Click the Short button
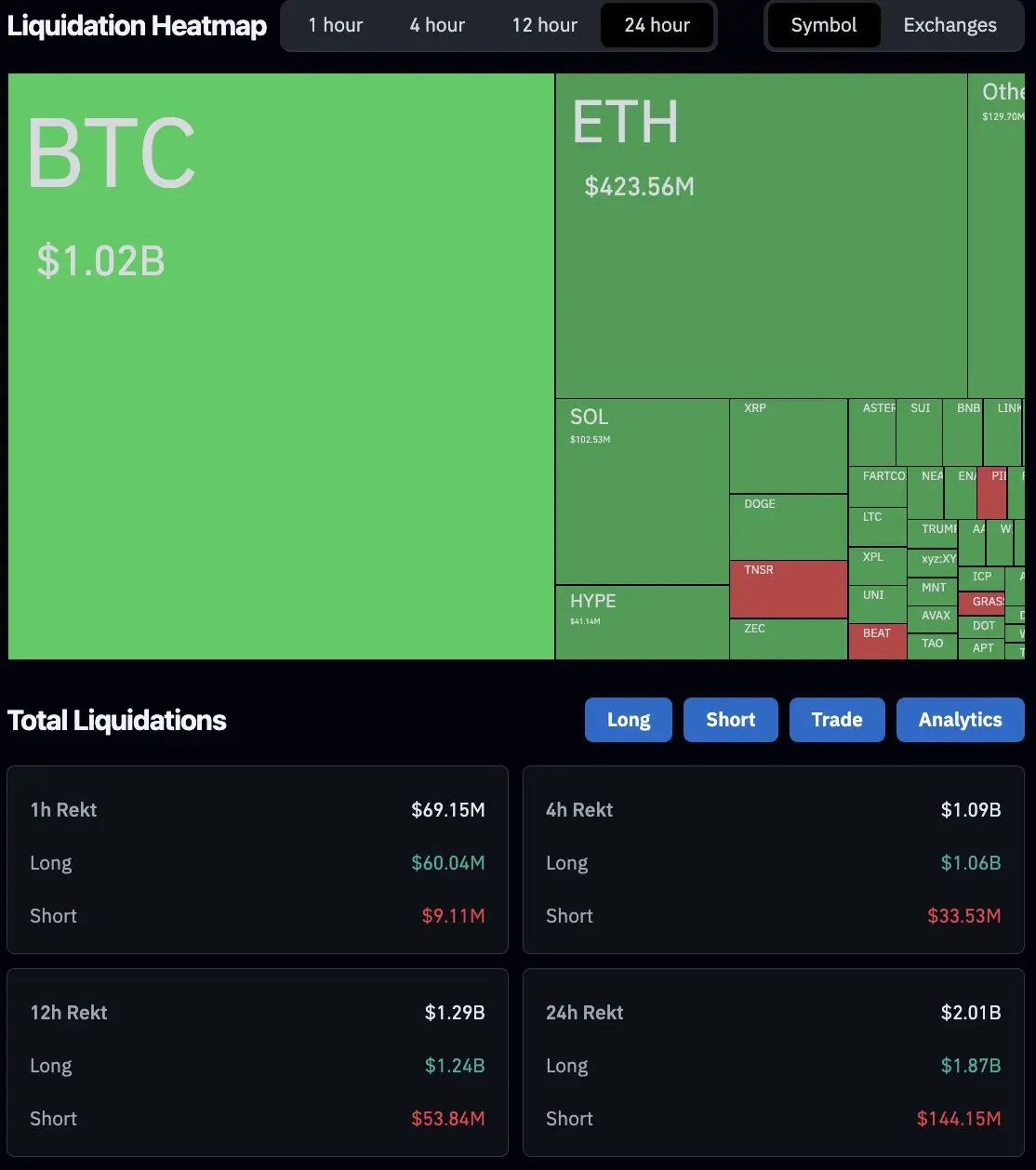 click(731, 720)
